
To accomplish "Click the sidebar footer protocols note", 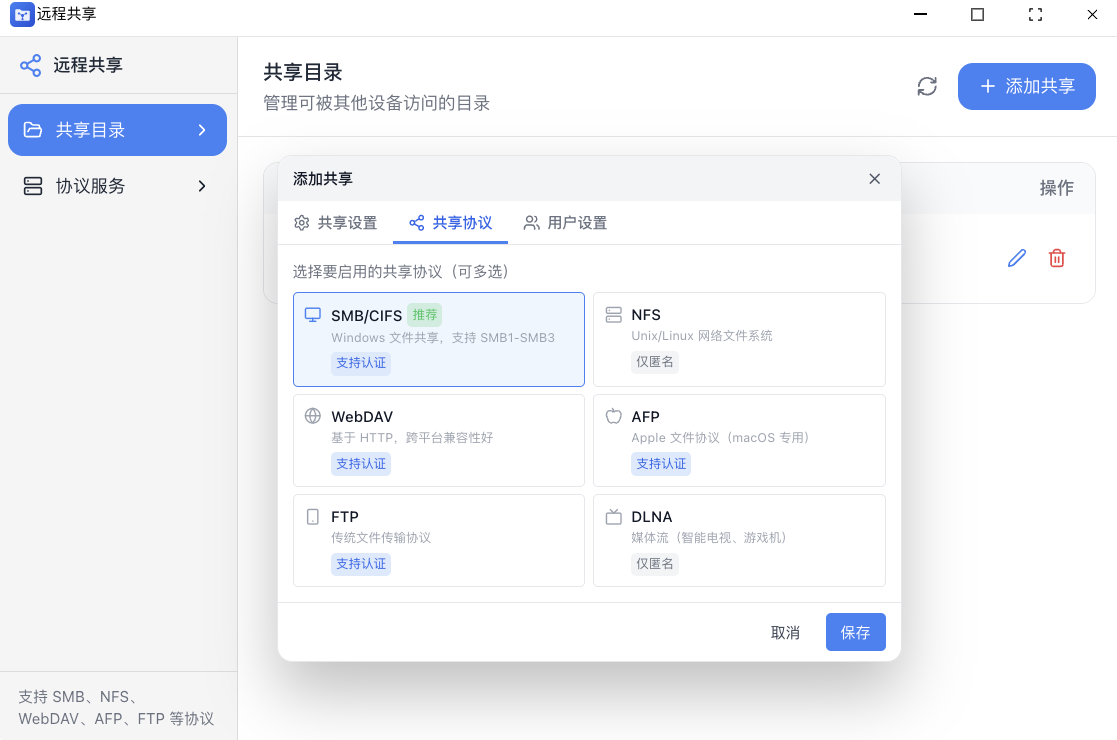I will (x=116, y=707).
